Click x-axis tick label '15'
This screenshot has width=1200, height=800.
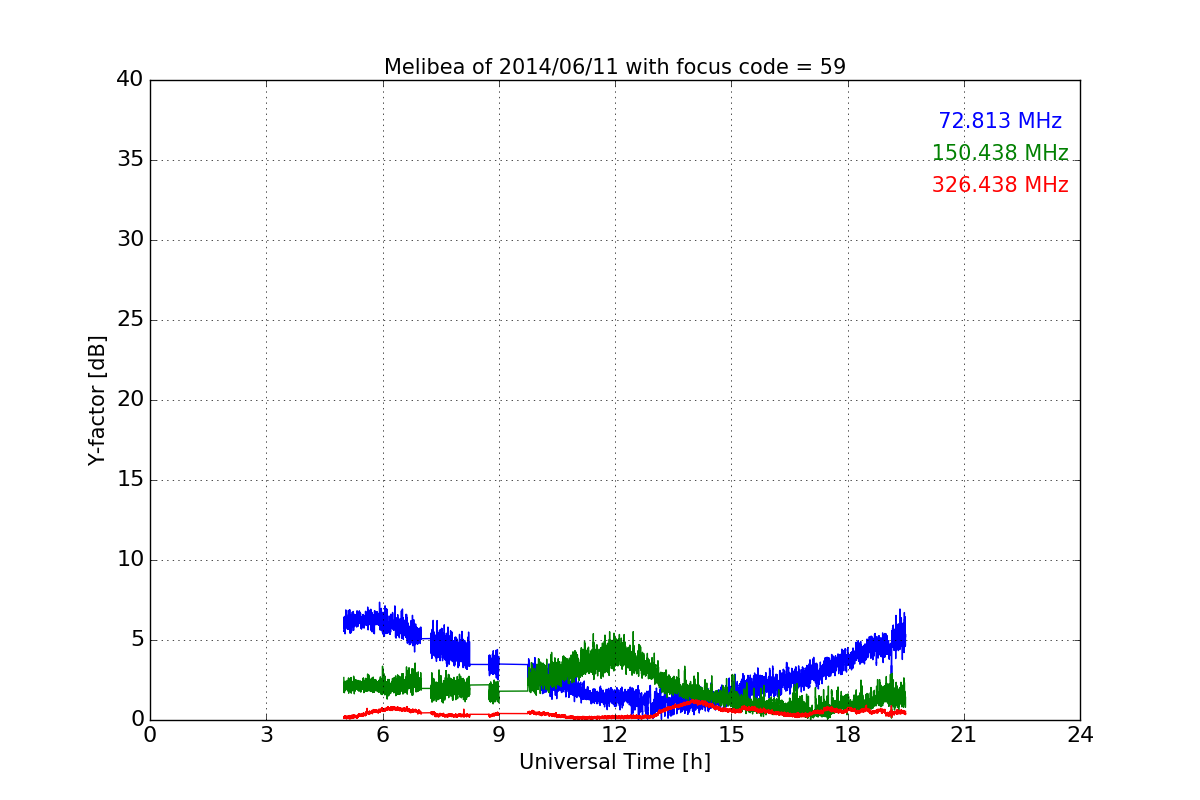pos(731,735)
